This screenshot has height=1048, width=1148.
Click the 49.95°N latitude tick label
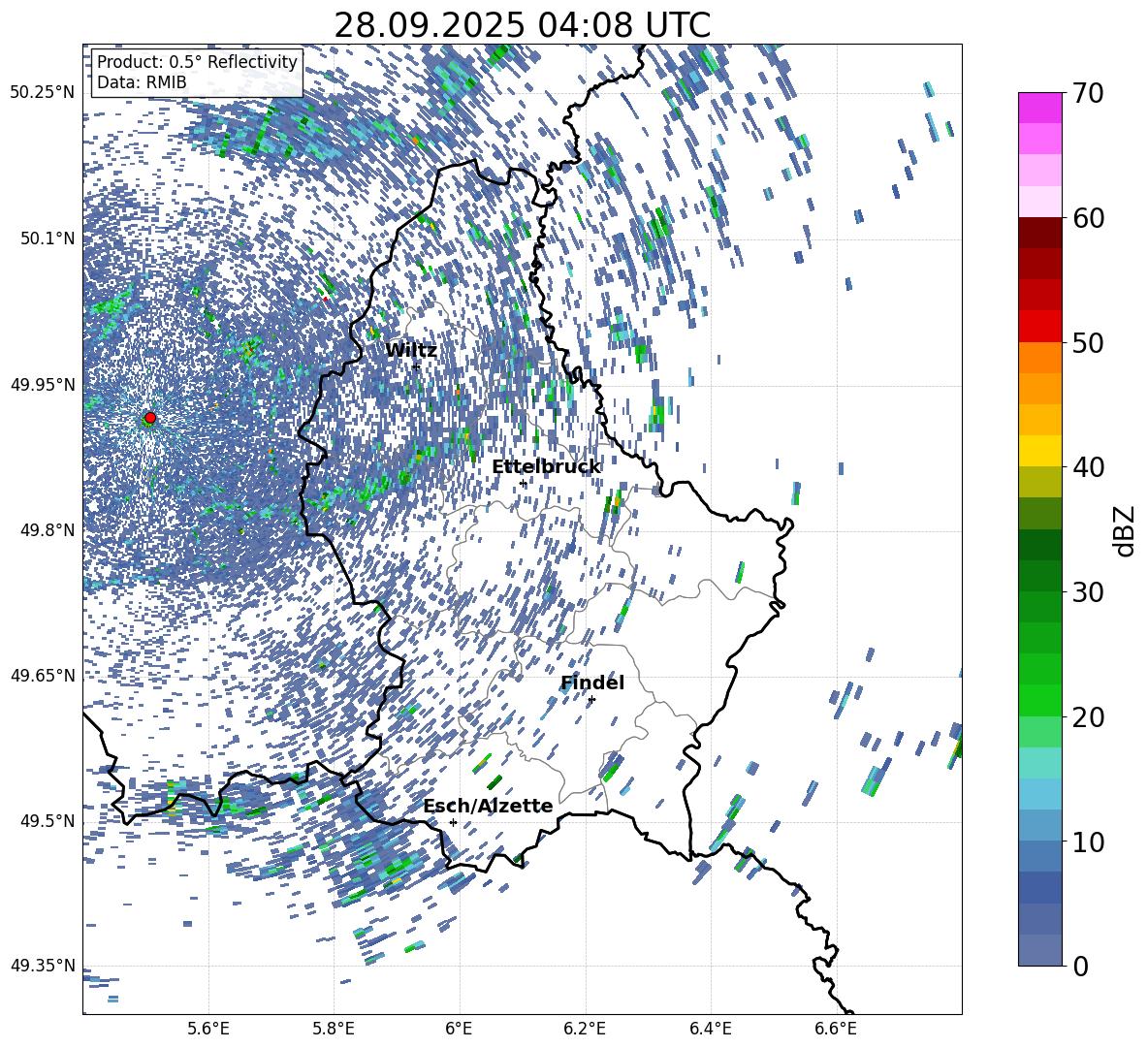43,384
